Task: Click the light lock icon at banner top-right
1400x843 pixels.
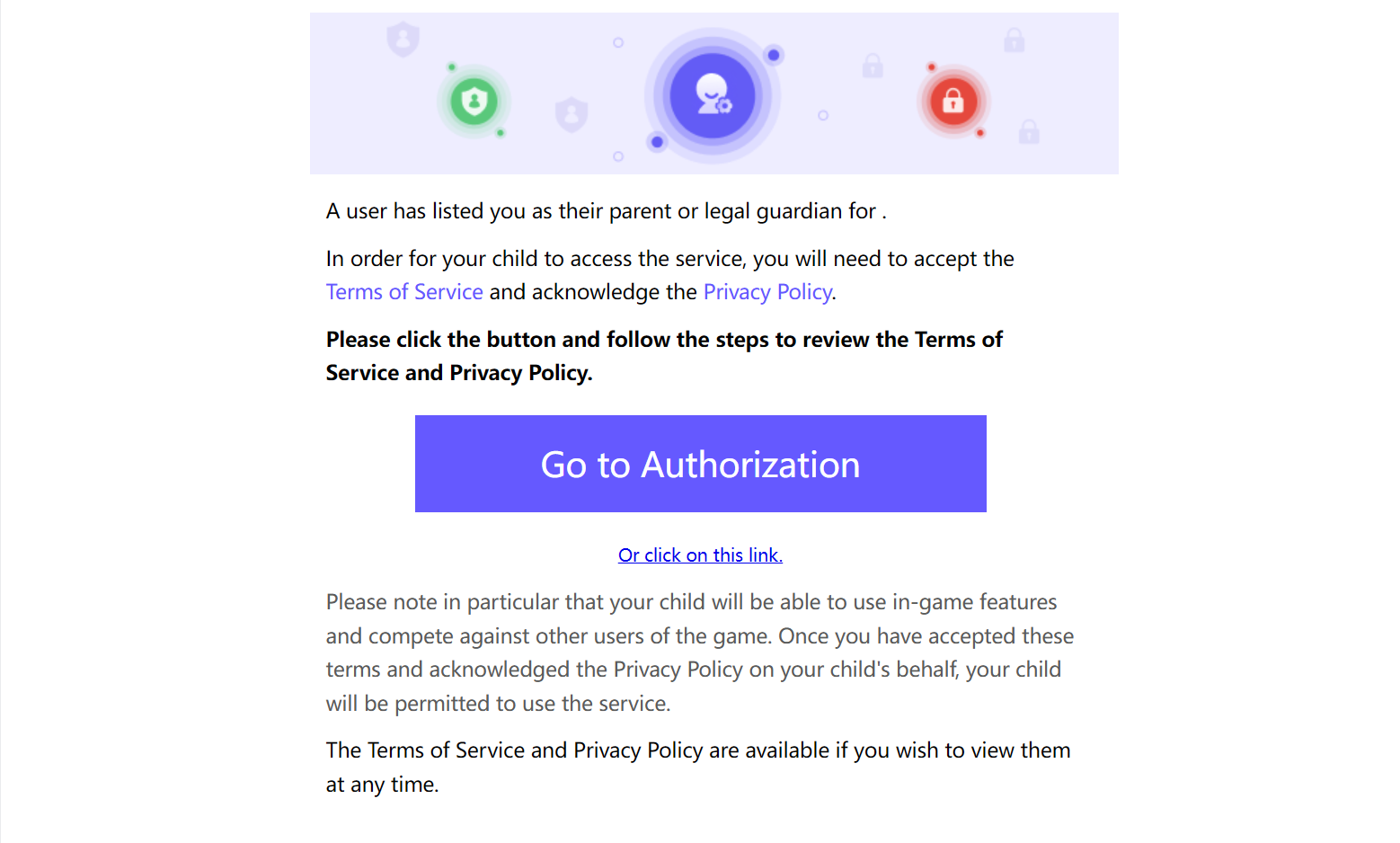Action: pyautogui.click(x=1014, y=40)
